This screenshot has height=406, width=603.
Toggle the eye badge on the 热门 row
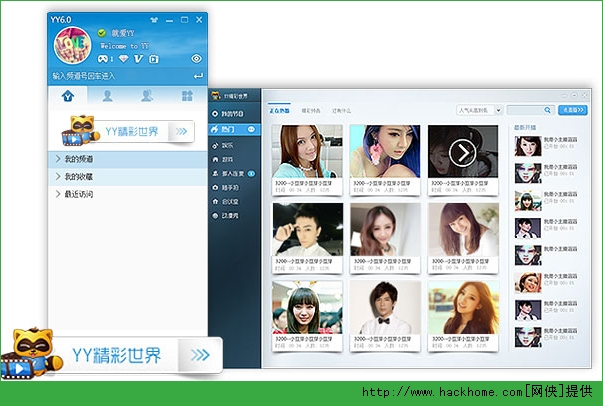(251, 129)
